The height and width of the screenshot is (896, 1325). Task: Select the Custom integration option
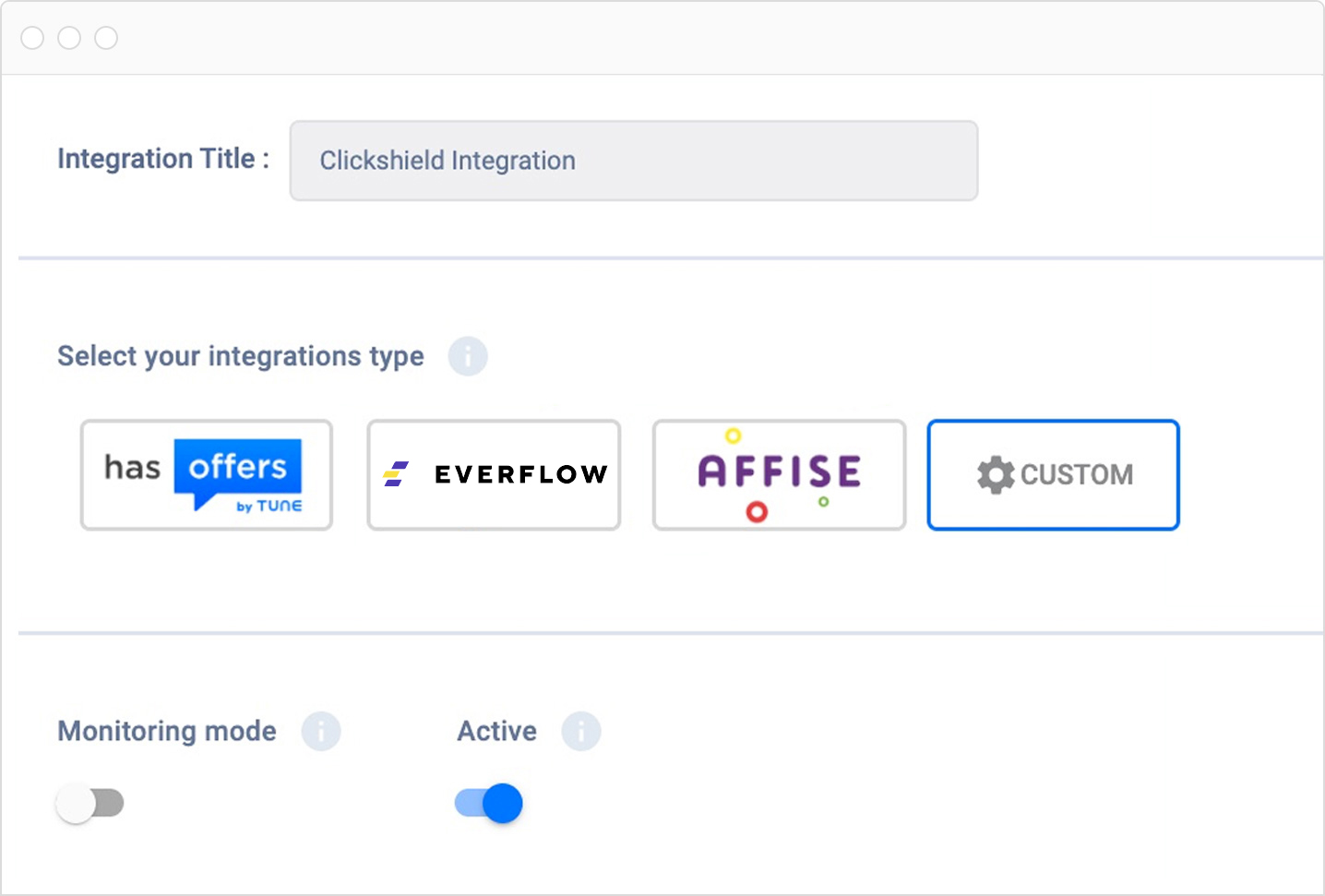click(1054, 475)
